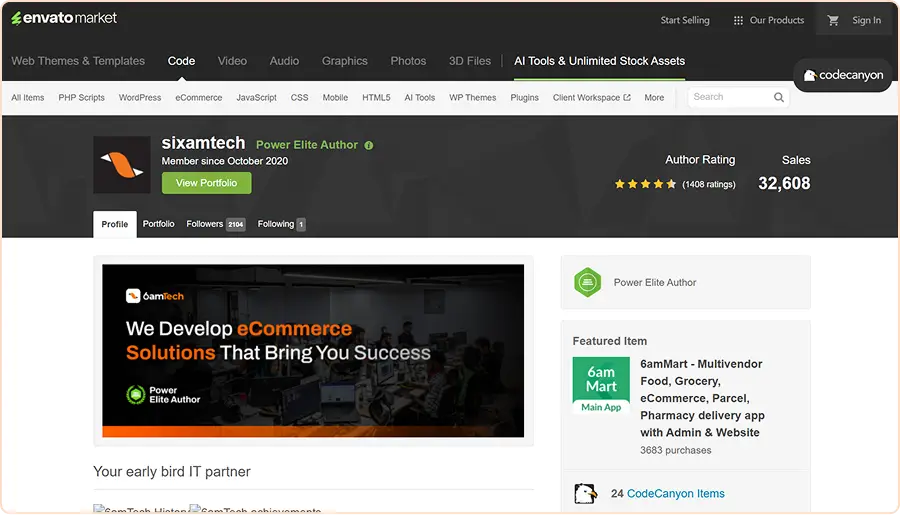Click the CodeCanyon bird icon near 24 items
The image size is (900, 515).
[x=585, y=493]
